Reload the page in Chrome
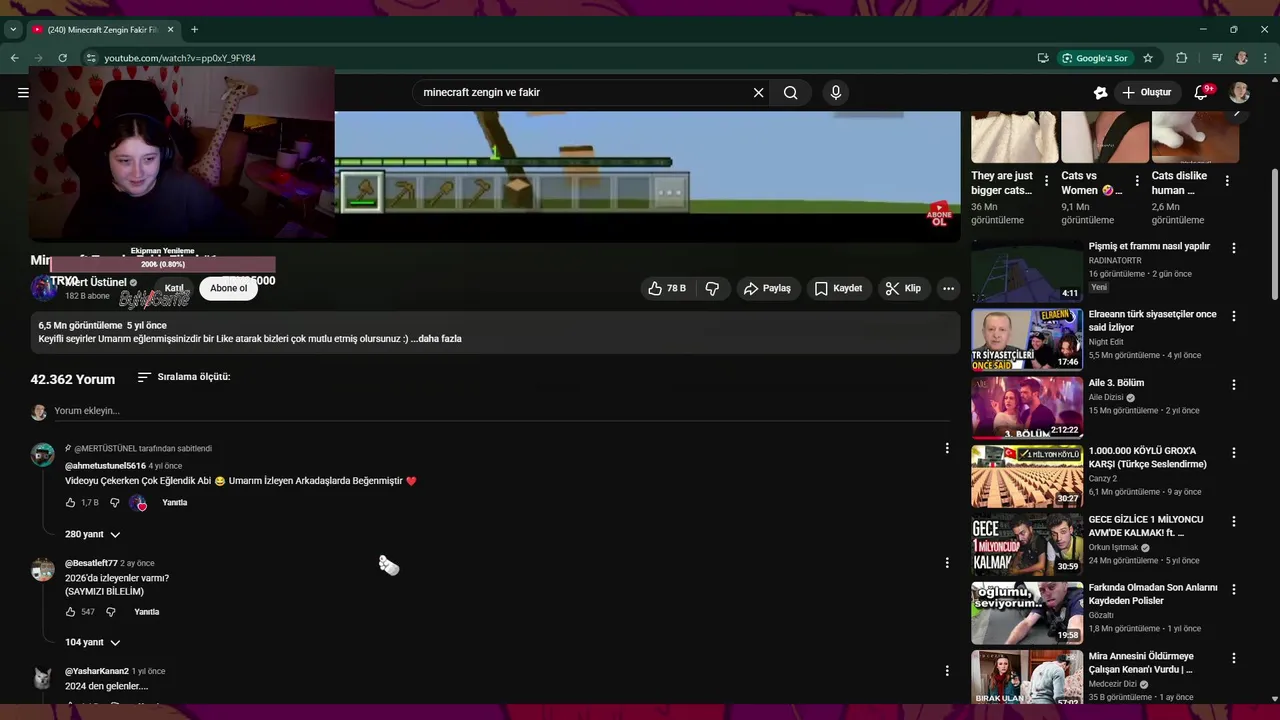Screen dimensions: 1280x720 click(x=62, y=58)
